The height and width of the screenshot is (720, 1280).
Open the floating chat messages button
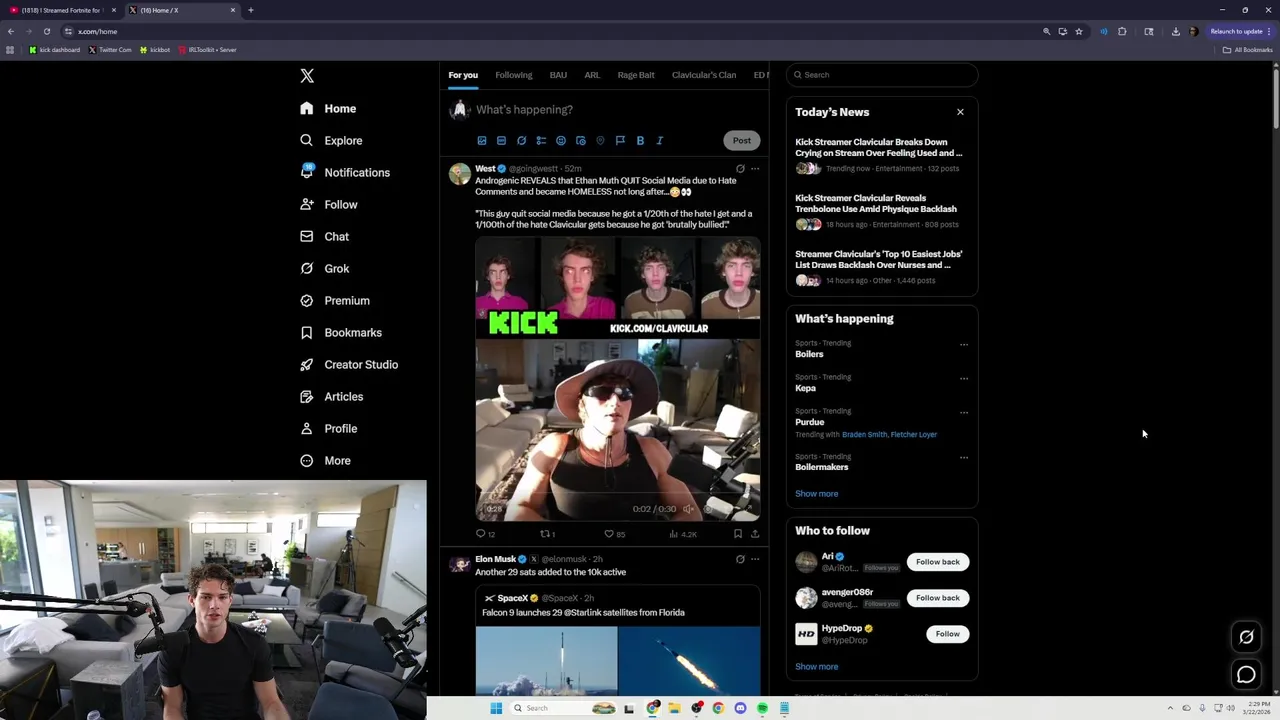pos(1246,675)
